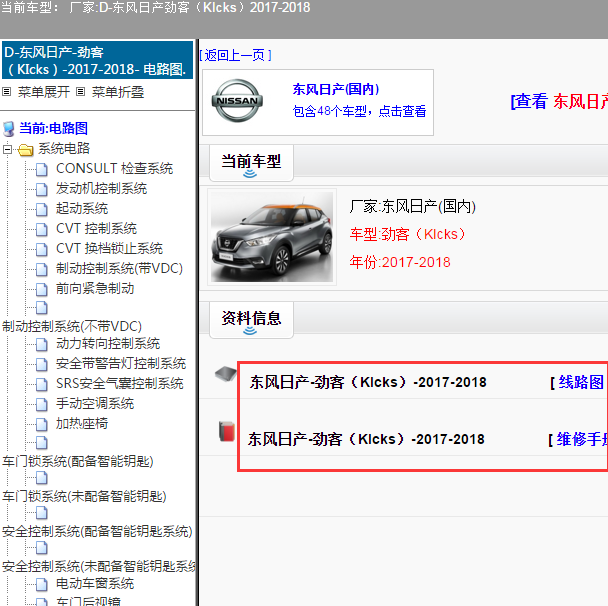The image size is (608, 606).
Task: Open the 维修手册 link
Action: coord(582,439)
